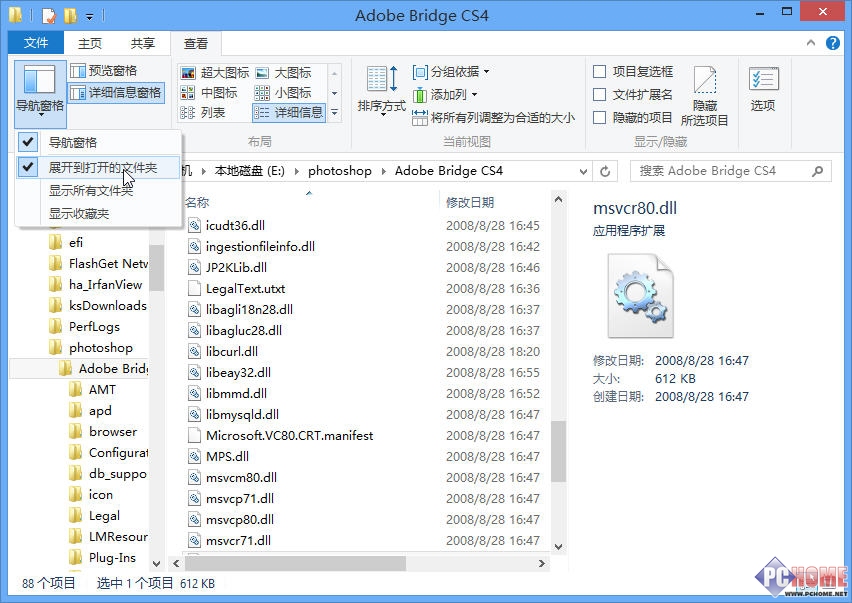Minimize the ribbon with the chevron
852x603 pixels.
pos(811,43)
